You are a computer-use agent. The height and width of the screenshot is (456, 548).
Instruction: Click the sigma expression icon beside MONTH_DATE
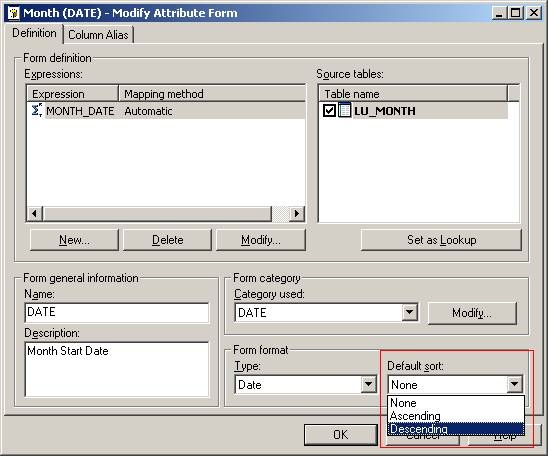tap(37, 110)
